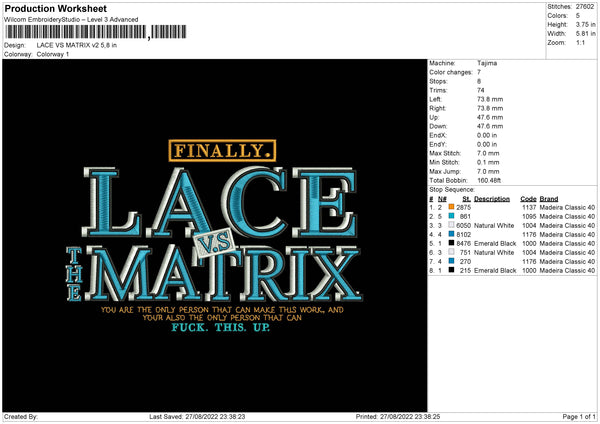Click the 'Max Stitch:' label
The image size is (600, 424).
pos(445,153)
